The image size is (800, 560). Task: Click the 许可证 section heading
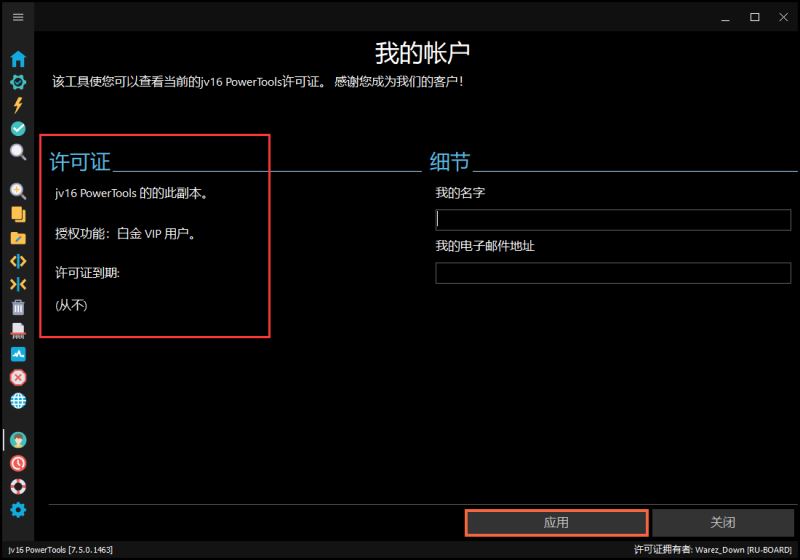click(x=80, y=162)
